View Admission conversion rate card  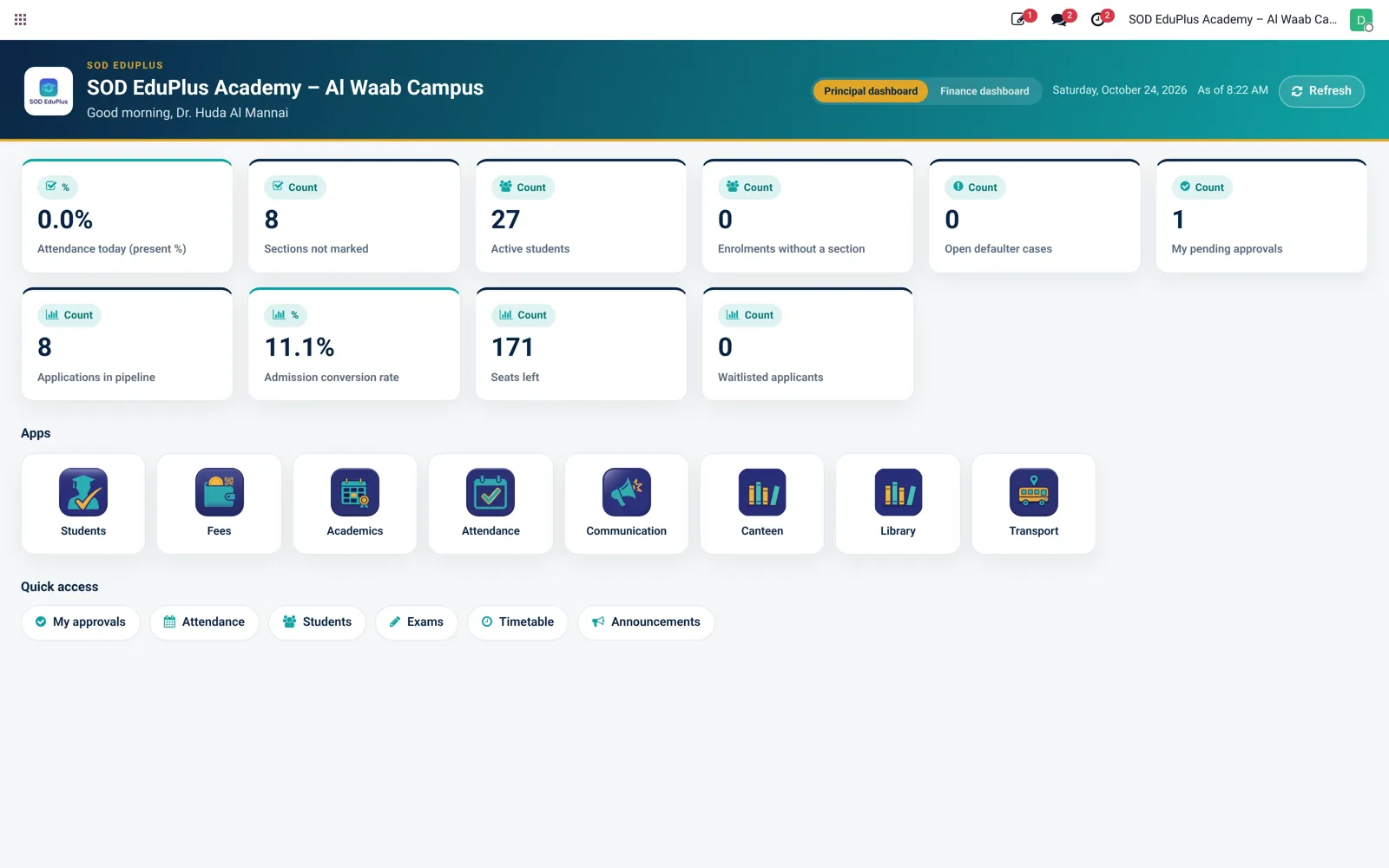[x=354, y=344]
